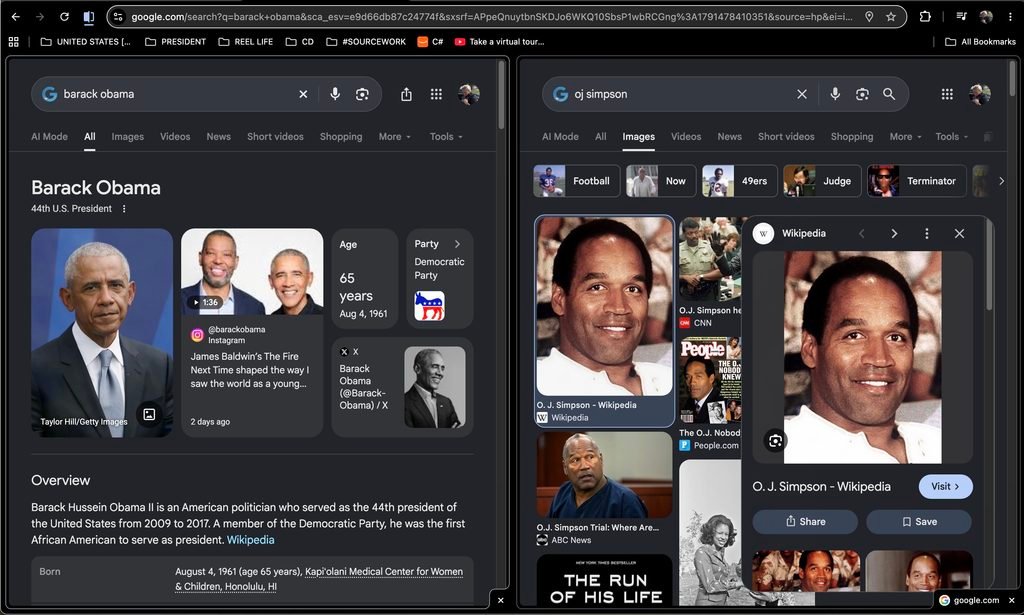Open the Google apps grid in the left pane
This screenshot has width=1024, height=615.
pyautogui.click(x=436, y=94)
